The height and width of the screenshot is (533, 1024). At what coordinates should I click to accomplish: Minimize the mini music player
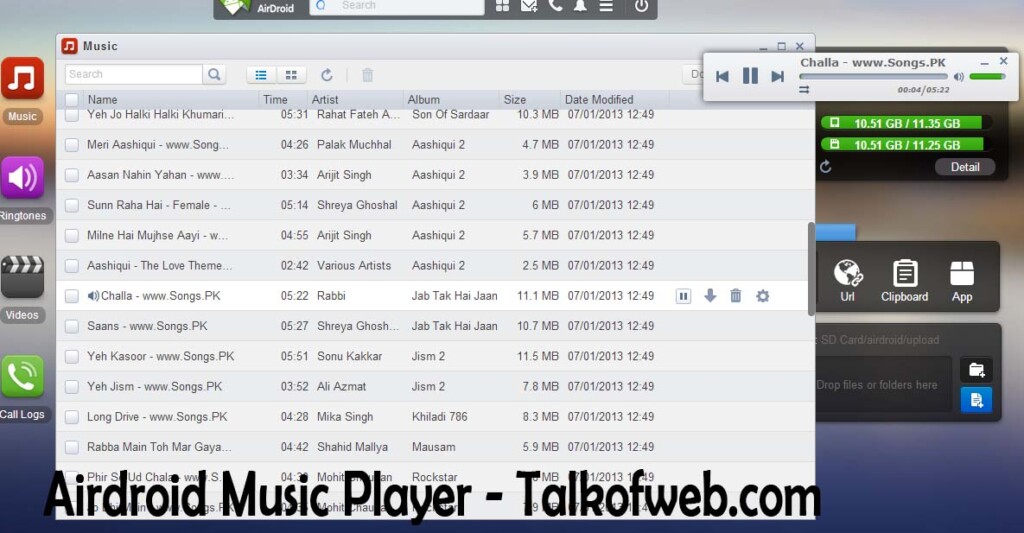985,63
